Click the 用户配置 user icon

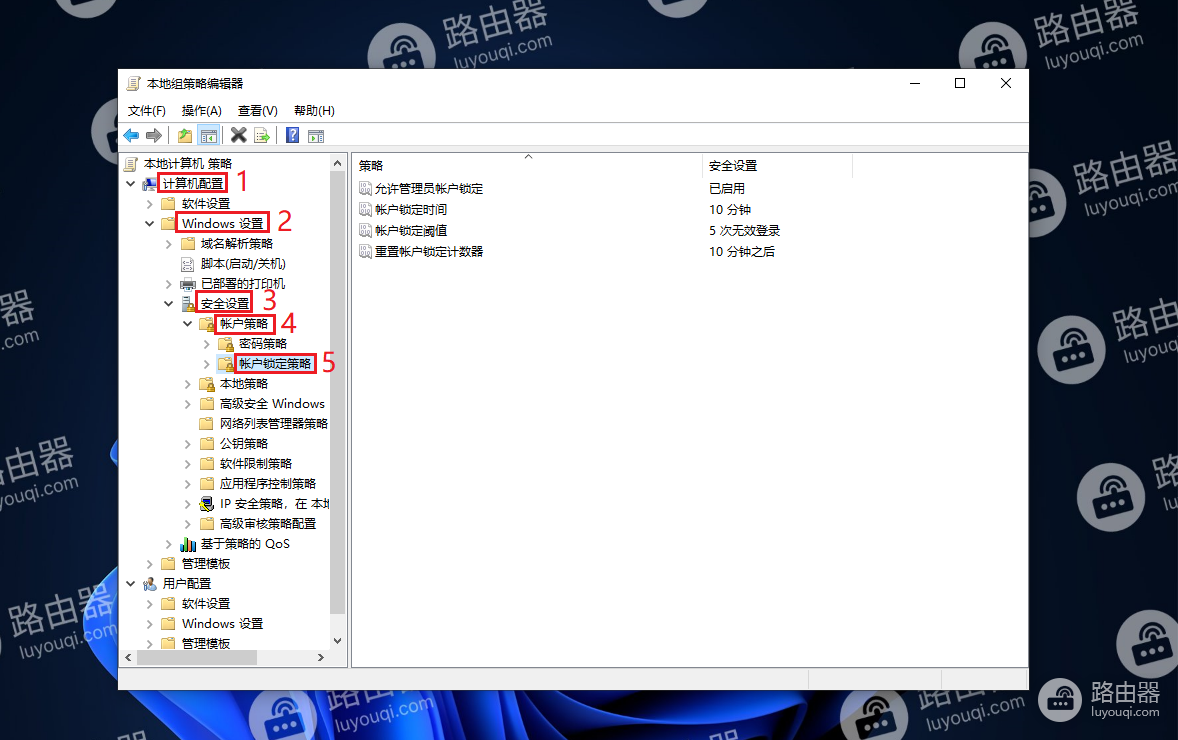(150, 584)
